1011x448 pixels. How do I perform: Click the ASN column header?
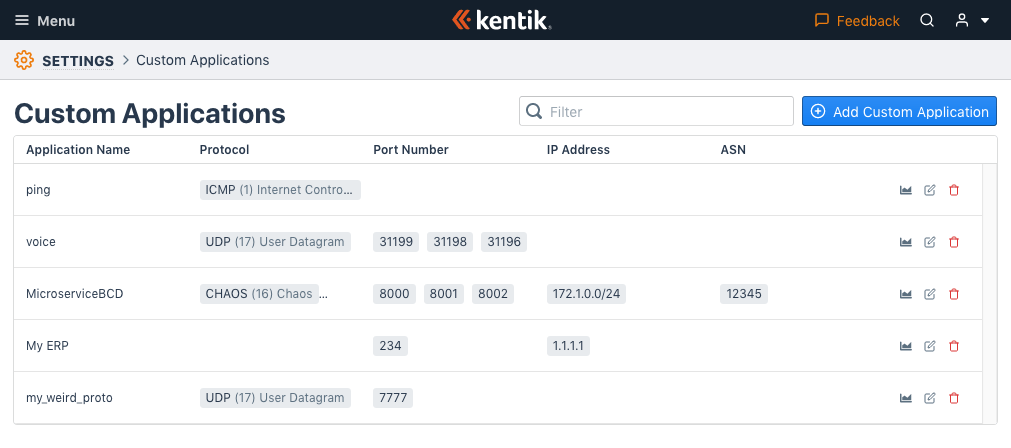733,150
